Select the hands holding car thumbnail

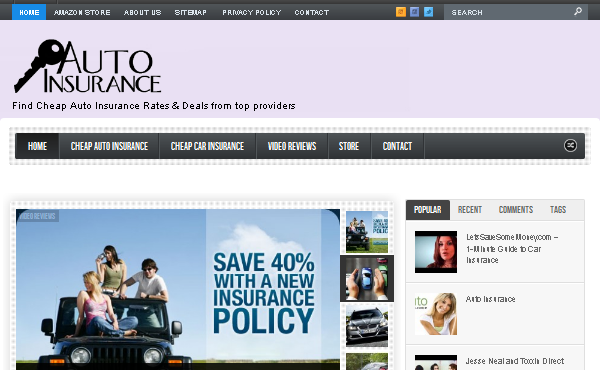[367, 279]
